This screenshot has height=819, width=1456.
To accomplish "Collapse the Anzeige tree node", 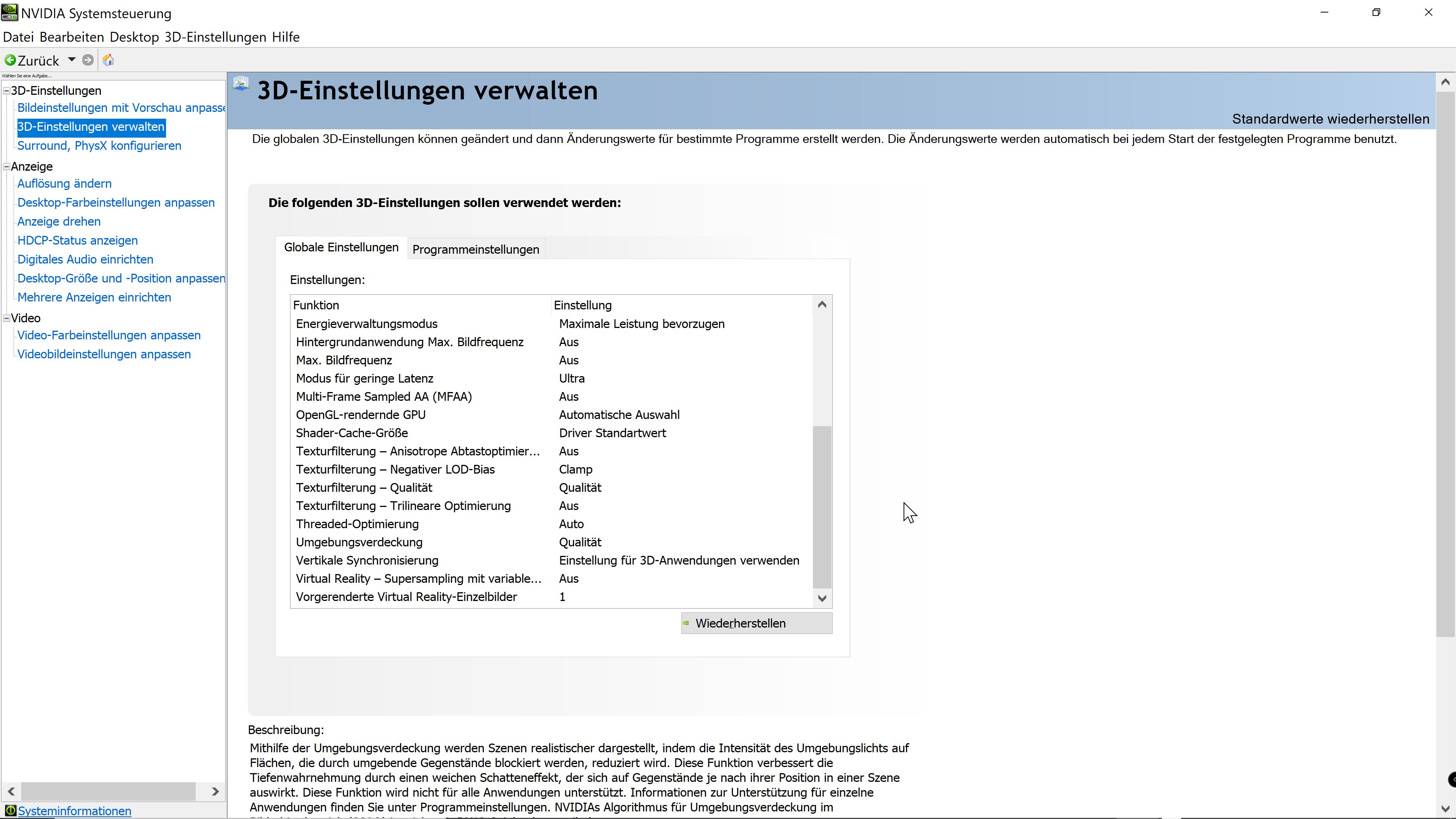I will tap(7, 166).
